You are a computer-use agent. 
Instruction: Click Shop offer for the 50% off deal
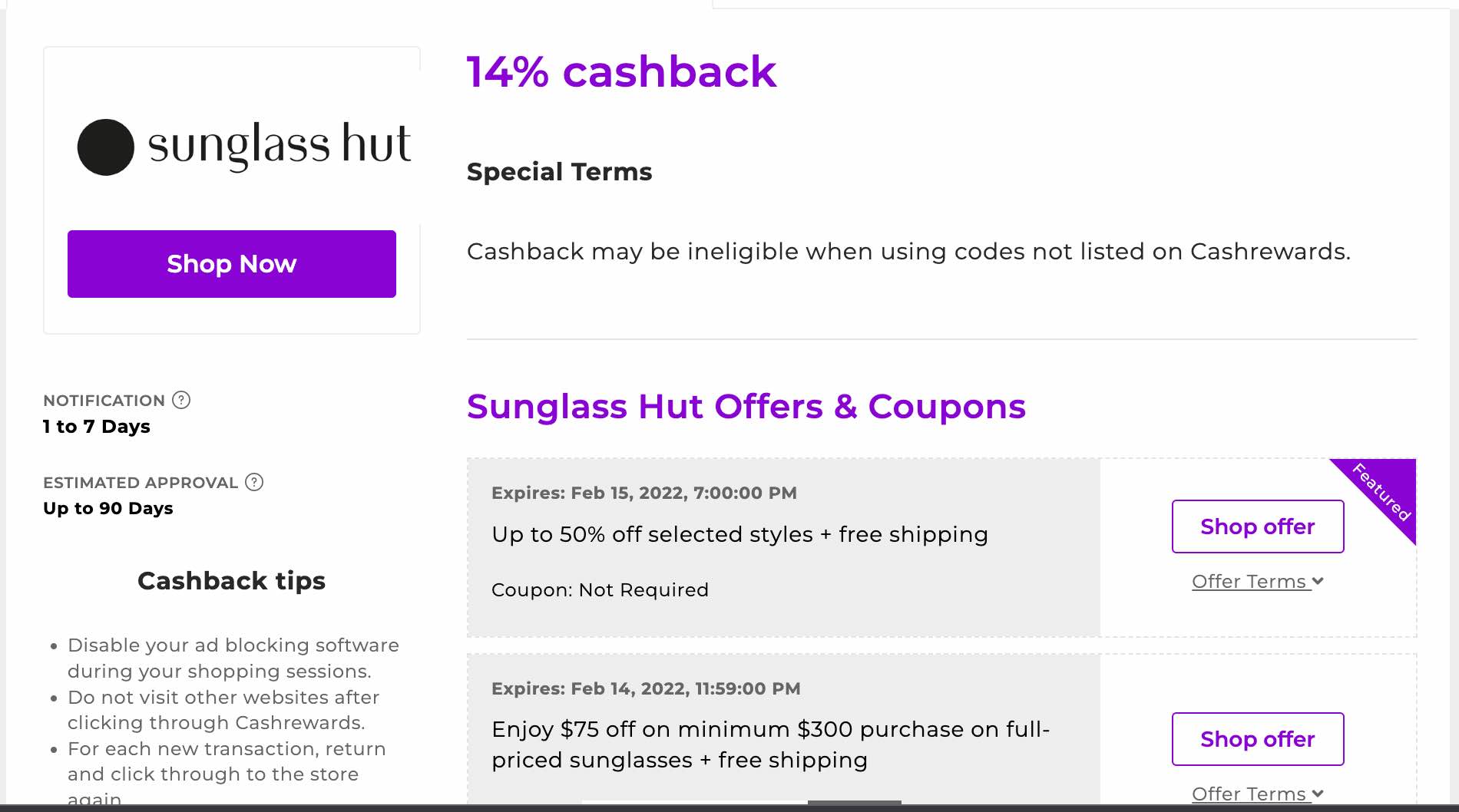pos(1257,526)
